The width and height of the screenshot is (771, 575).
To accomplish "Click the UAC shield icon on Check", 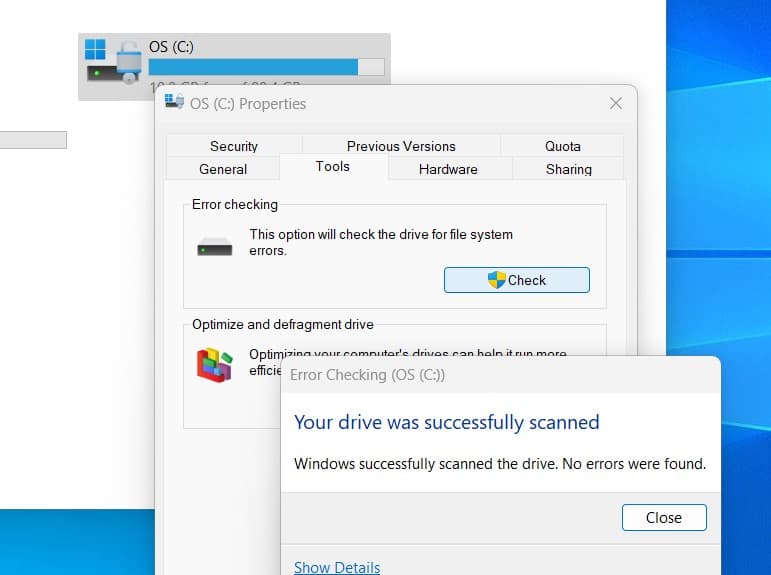I will point(497,280).
